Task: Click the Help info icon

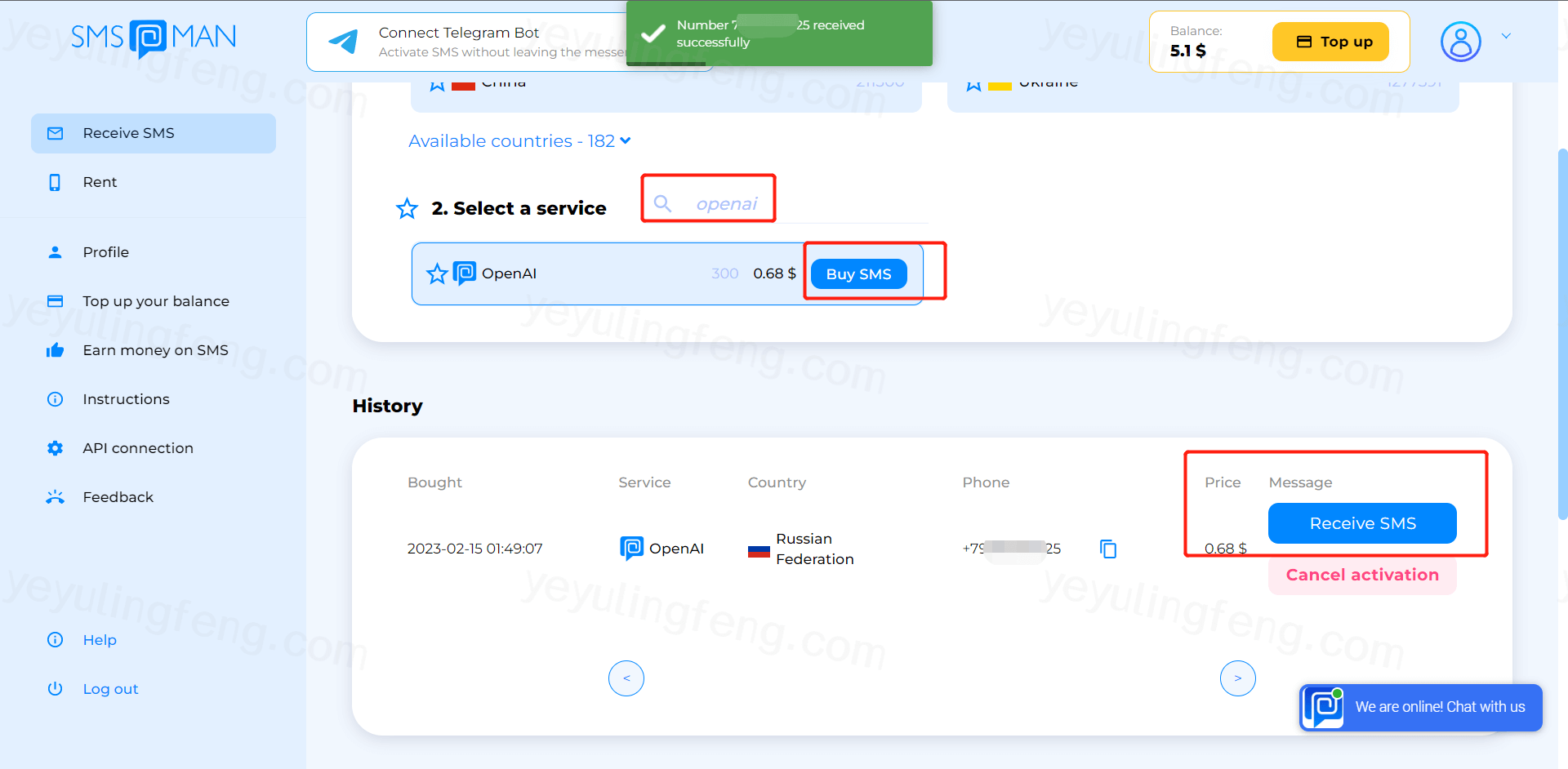Action: click(55, 640)
